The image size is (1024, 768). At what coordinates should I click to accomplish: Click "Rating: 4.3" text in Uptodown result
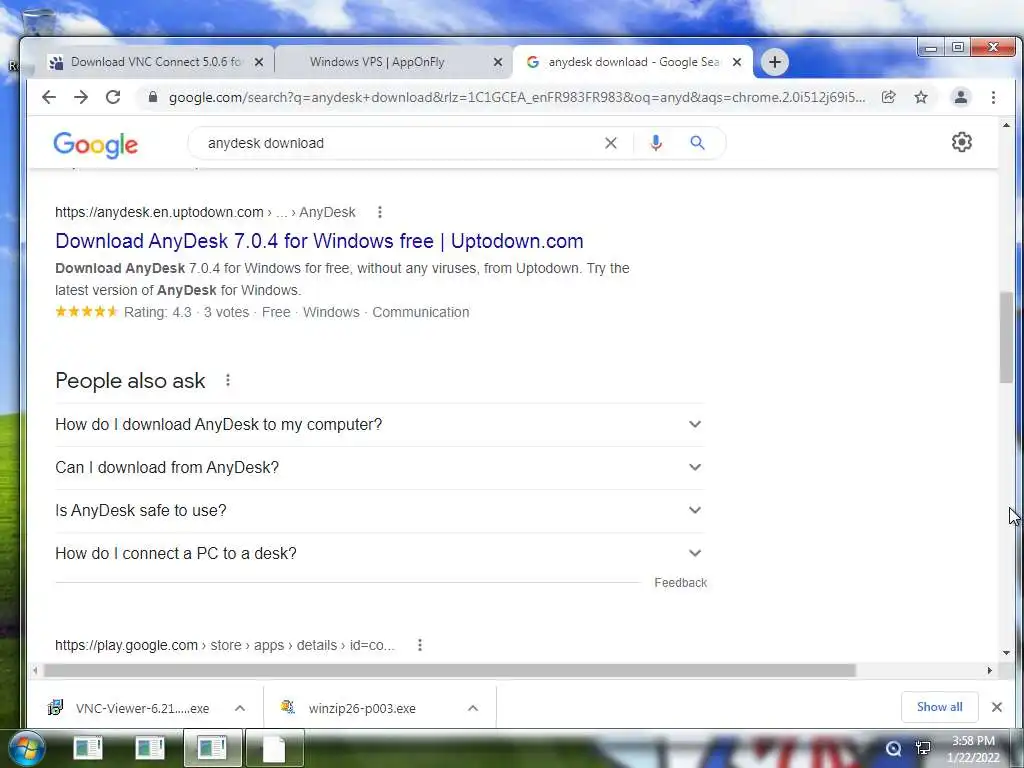pyautogui.click(x=157, y=312)
